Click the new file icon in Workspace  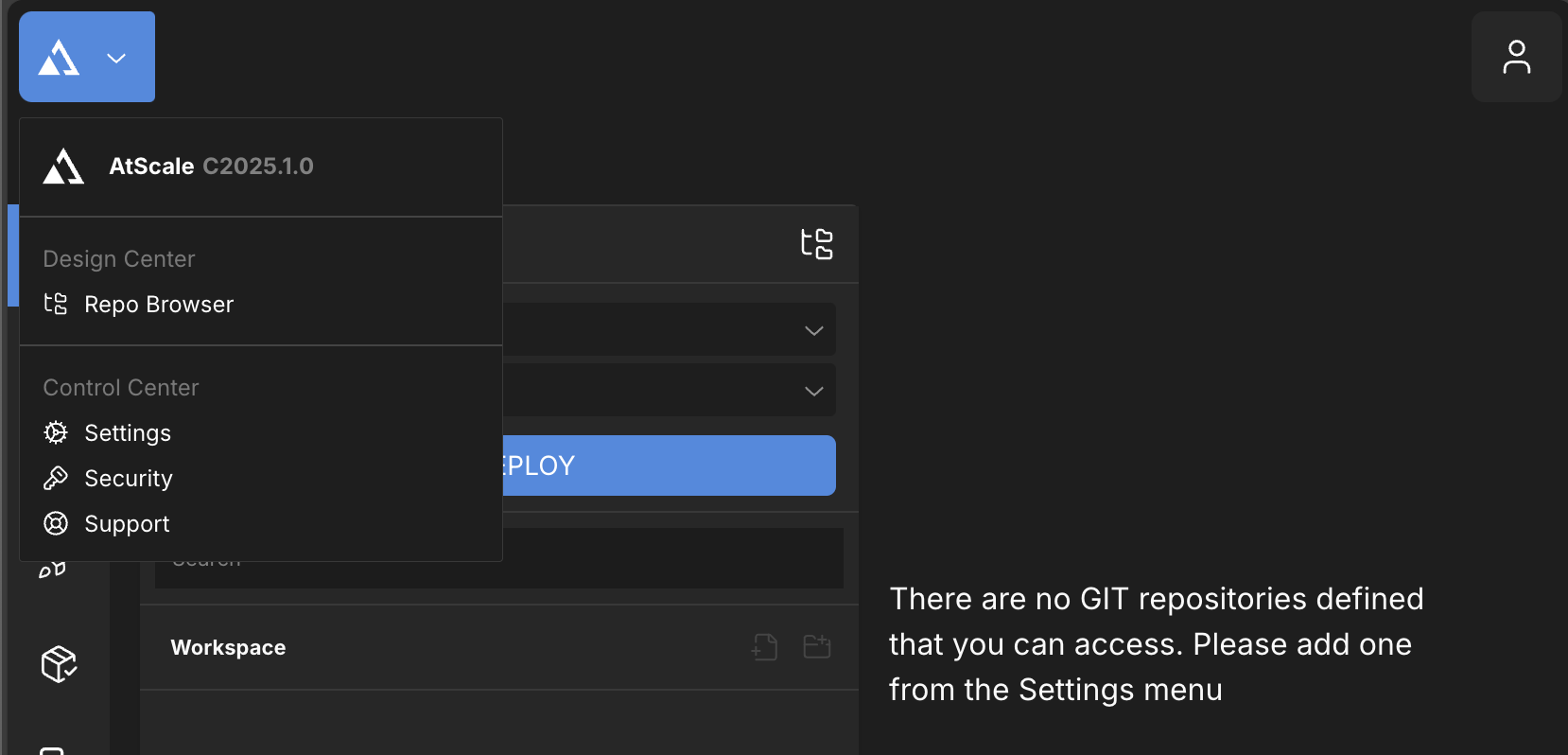click(764, 647)
